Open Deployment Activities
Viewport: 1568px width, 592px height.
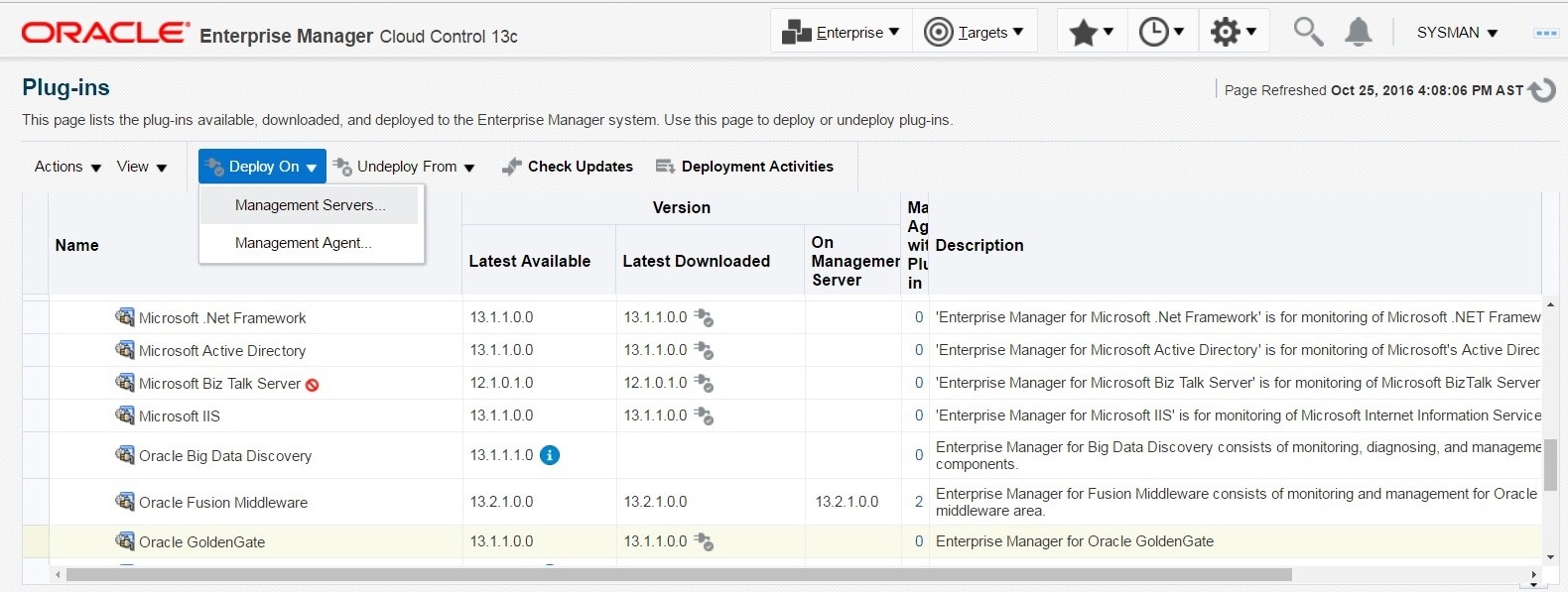(x=744, y=167)
